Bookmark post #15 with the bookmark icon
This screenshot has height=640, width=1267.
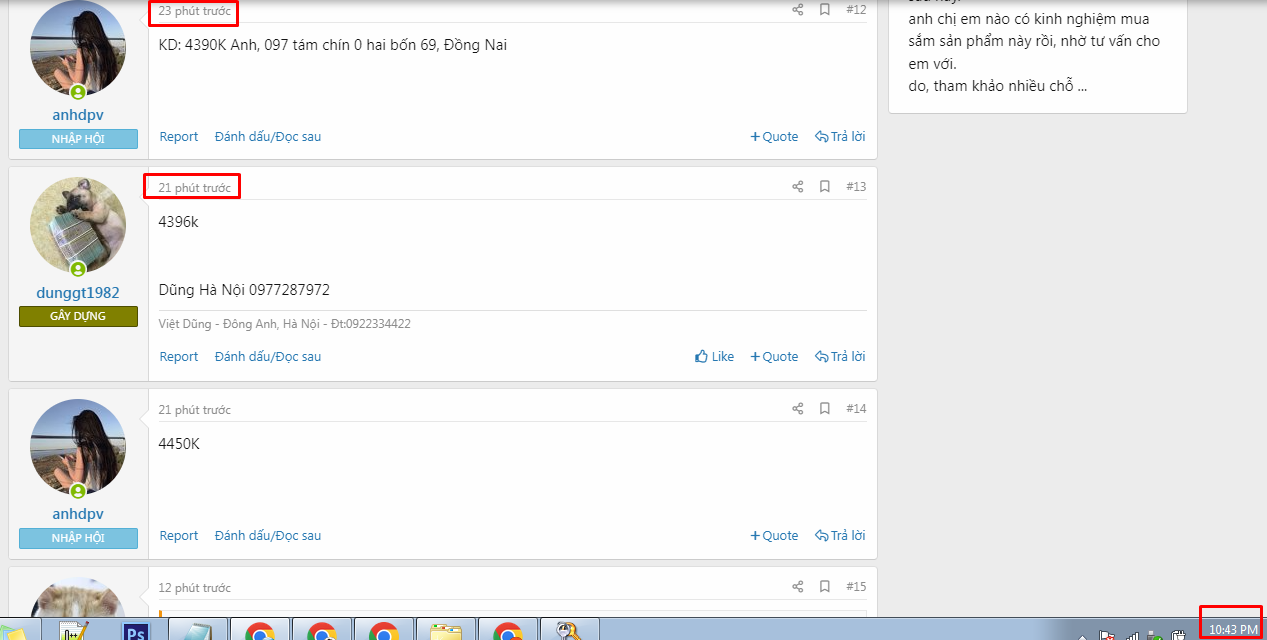825,587
